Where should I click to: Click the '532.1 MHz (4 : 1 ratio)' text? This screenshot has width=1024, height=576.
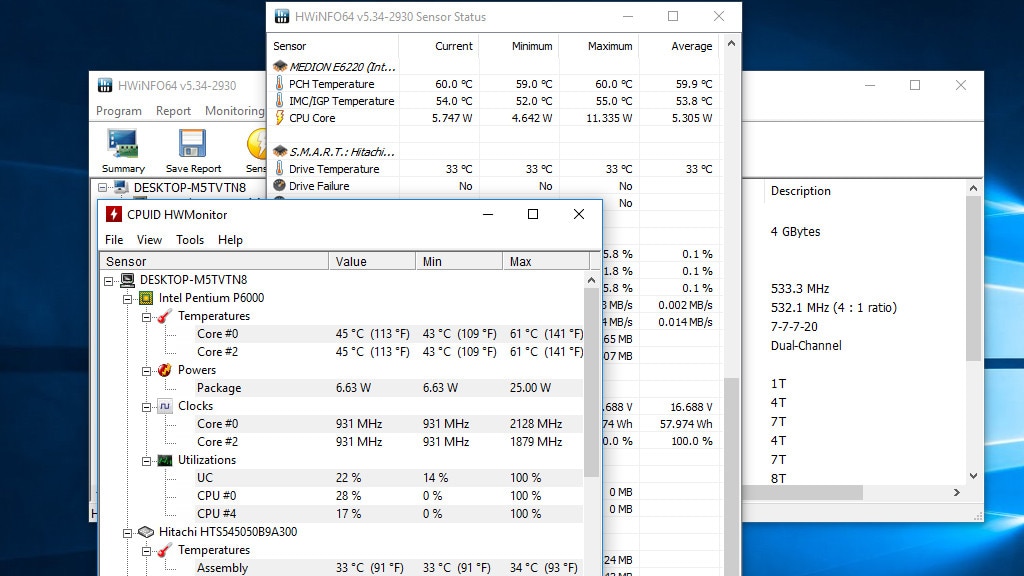pyautogui.click(x=834, y=308)
